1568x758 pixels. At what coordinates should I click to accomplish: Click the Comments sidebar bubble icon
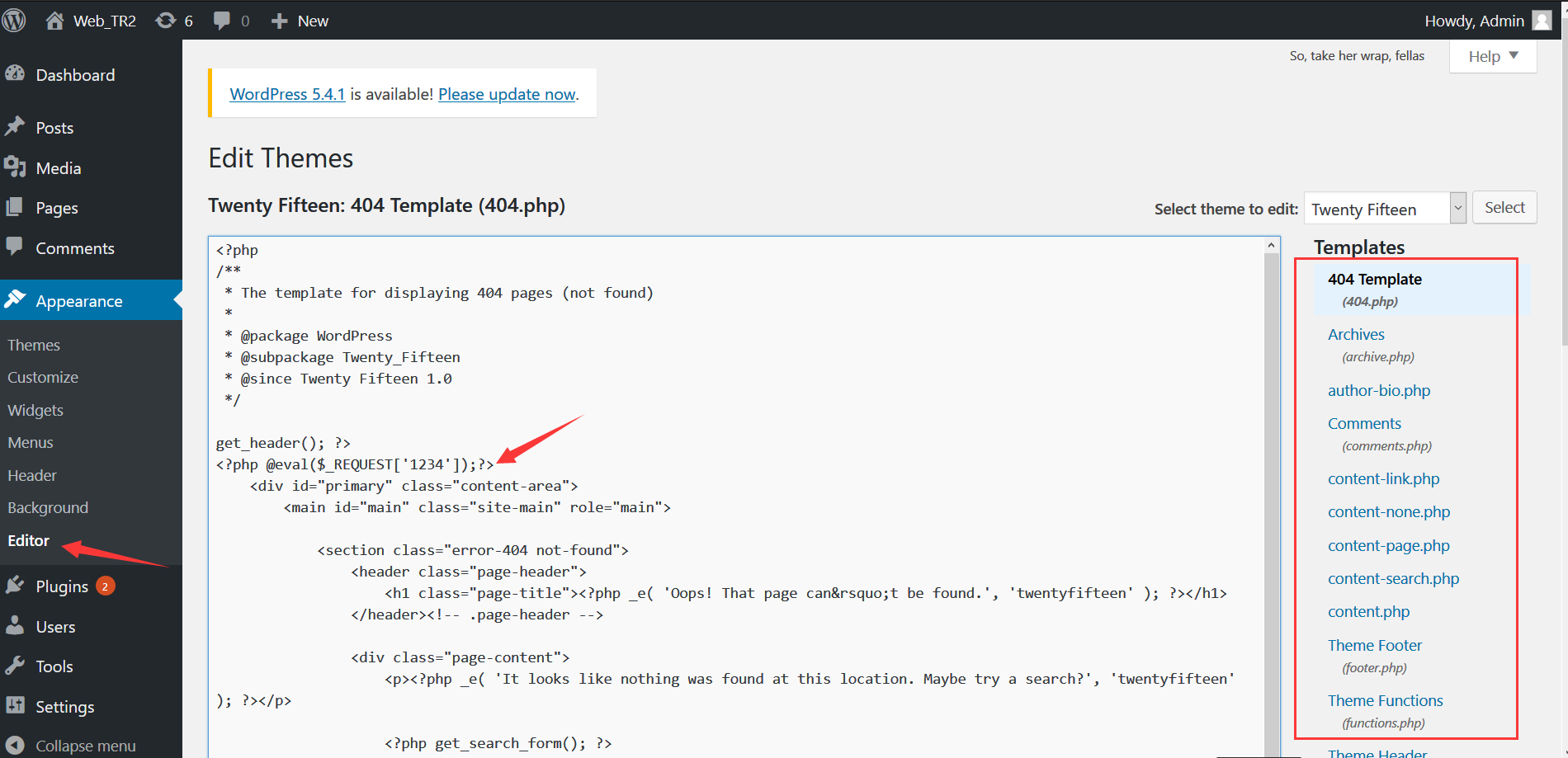click(15, 247)
